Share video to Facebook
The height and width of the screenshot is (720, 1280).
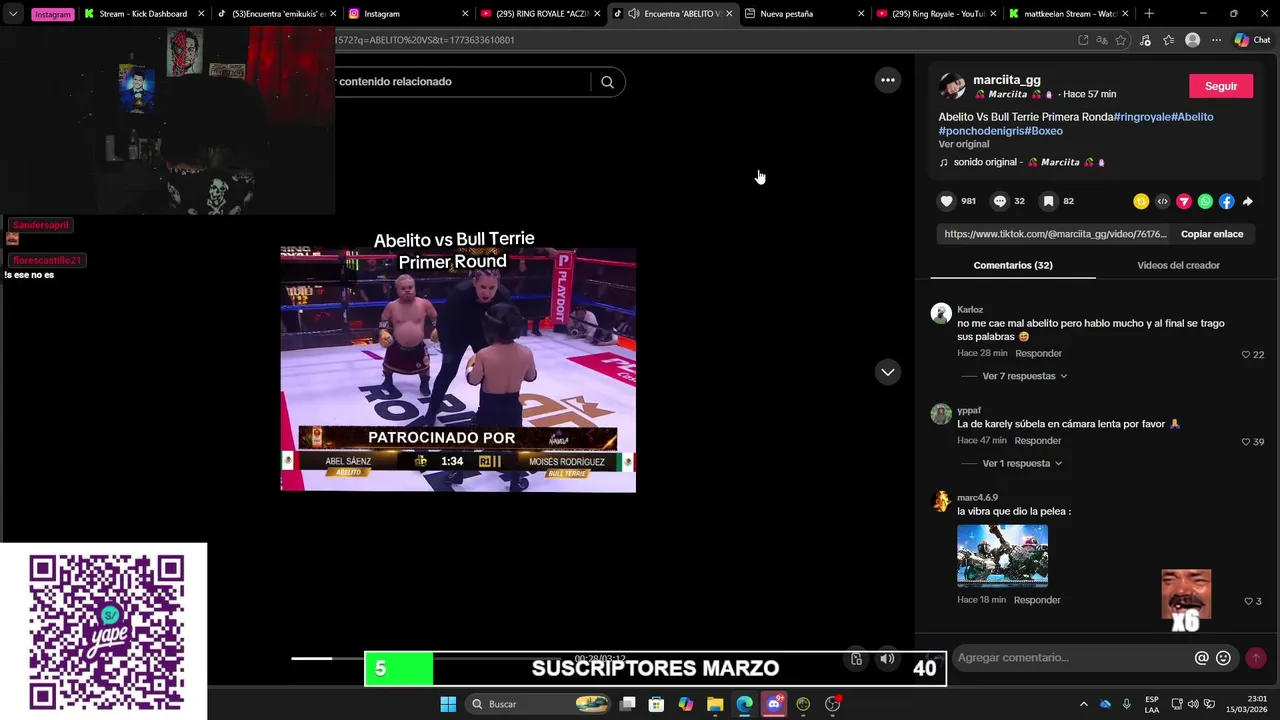[x=1227, y=201]
